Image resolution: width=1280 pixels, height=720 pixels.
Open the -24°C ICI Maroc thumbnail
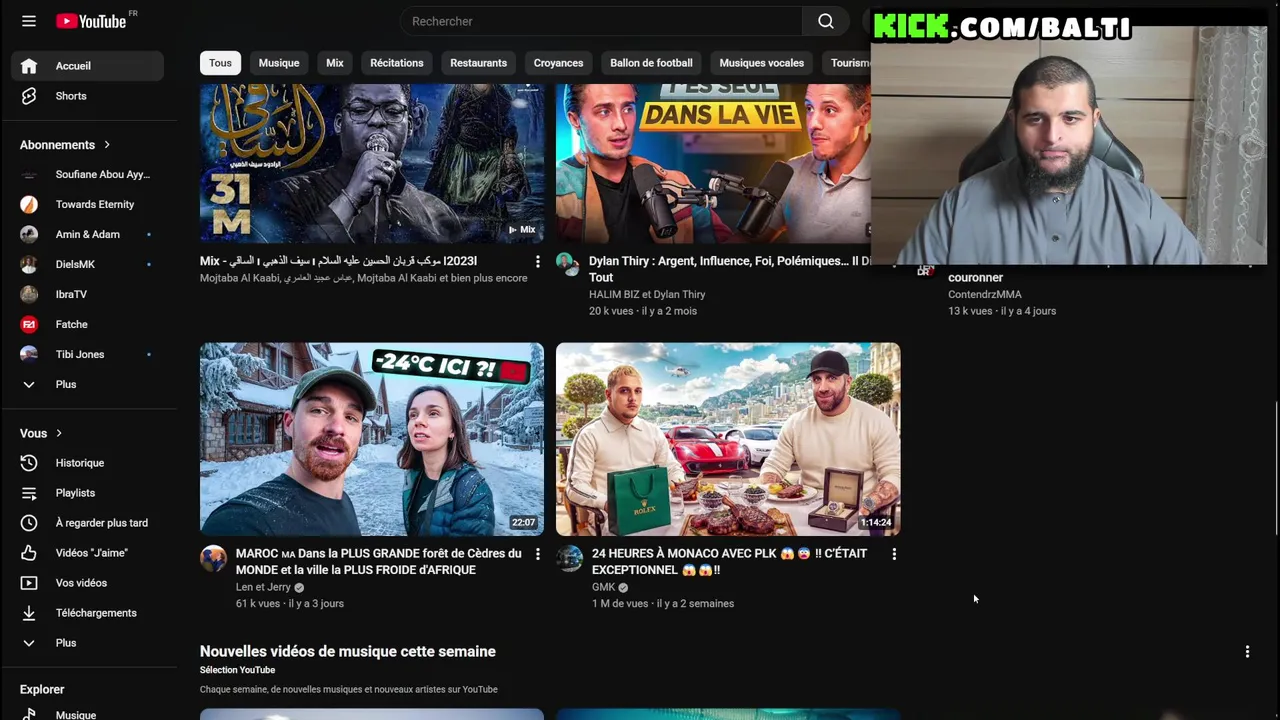point(372,439)
